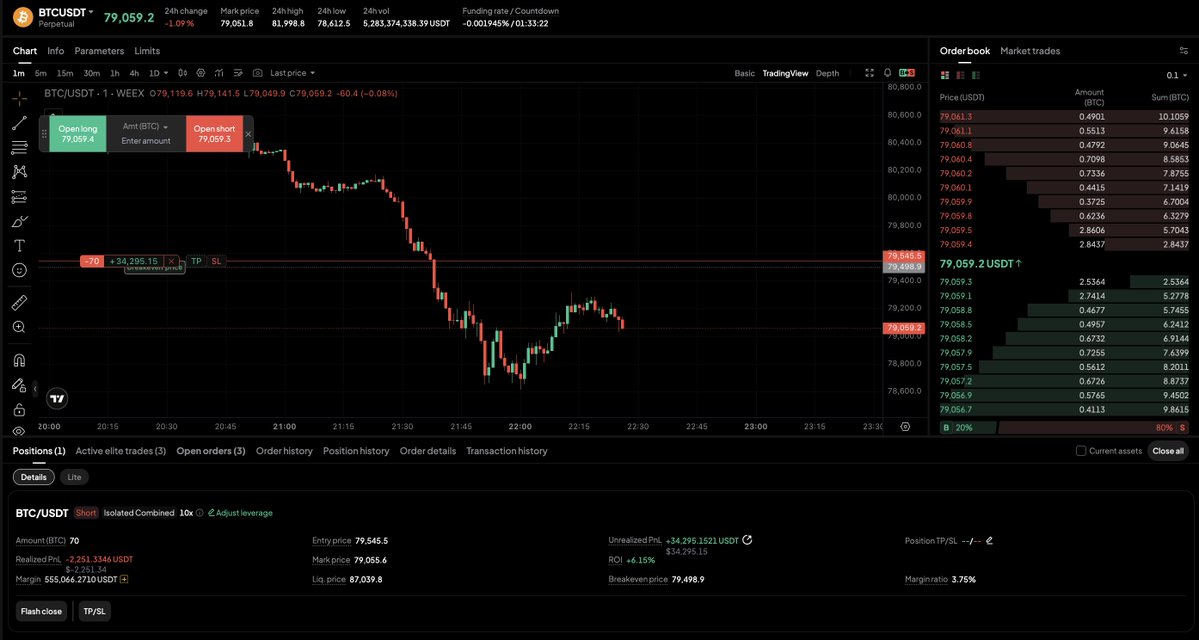Check the Current assets checkbox
This screenshot has width=1199, height=640.
[1080, 451]
